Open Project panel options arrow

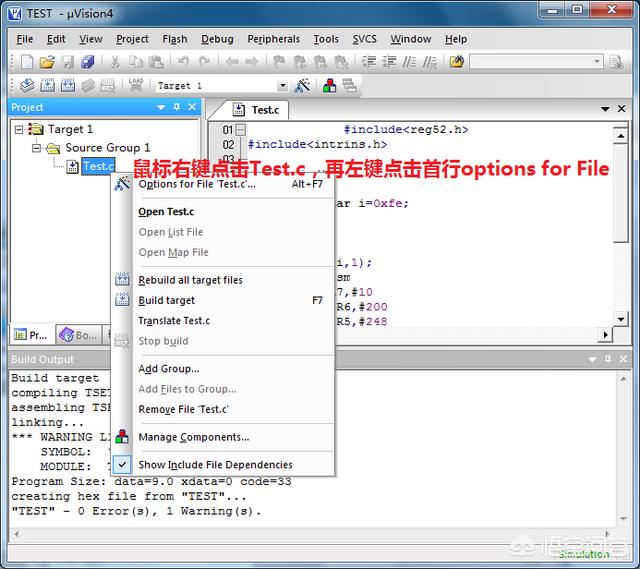[161, 107]
